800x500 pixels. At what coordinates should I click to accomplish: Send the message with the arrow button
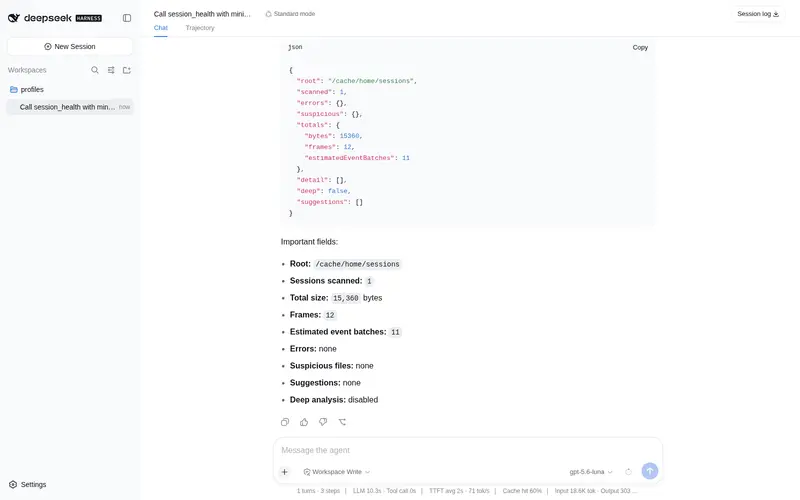[x=649, y=471]
